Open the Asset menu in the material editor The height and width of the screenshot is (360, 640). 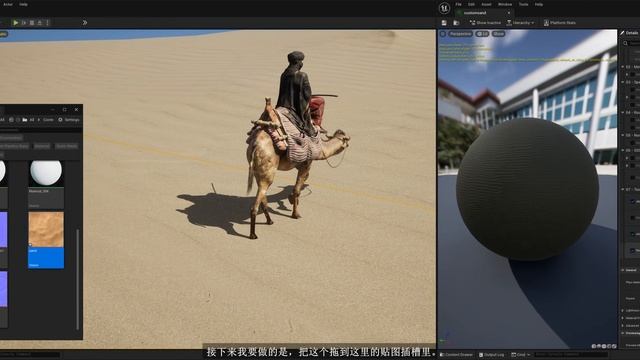click(486, 4)
